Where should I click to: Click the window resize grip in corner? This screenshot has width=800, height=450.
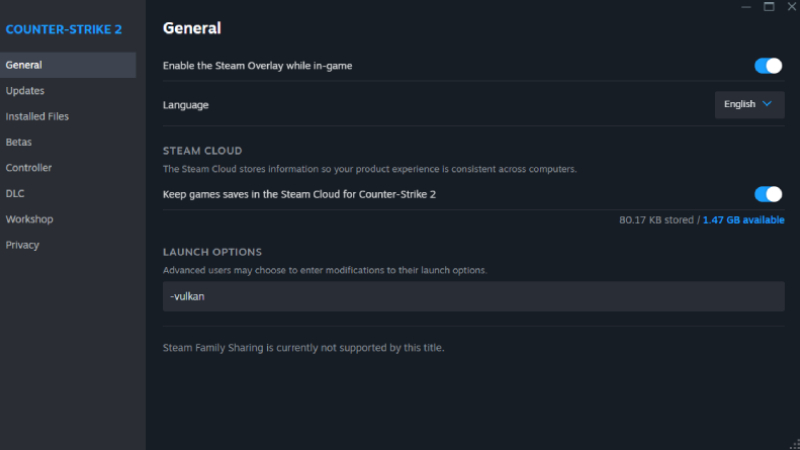point(795,445)
